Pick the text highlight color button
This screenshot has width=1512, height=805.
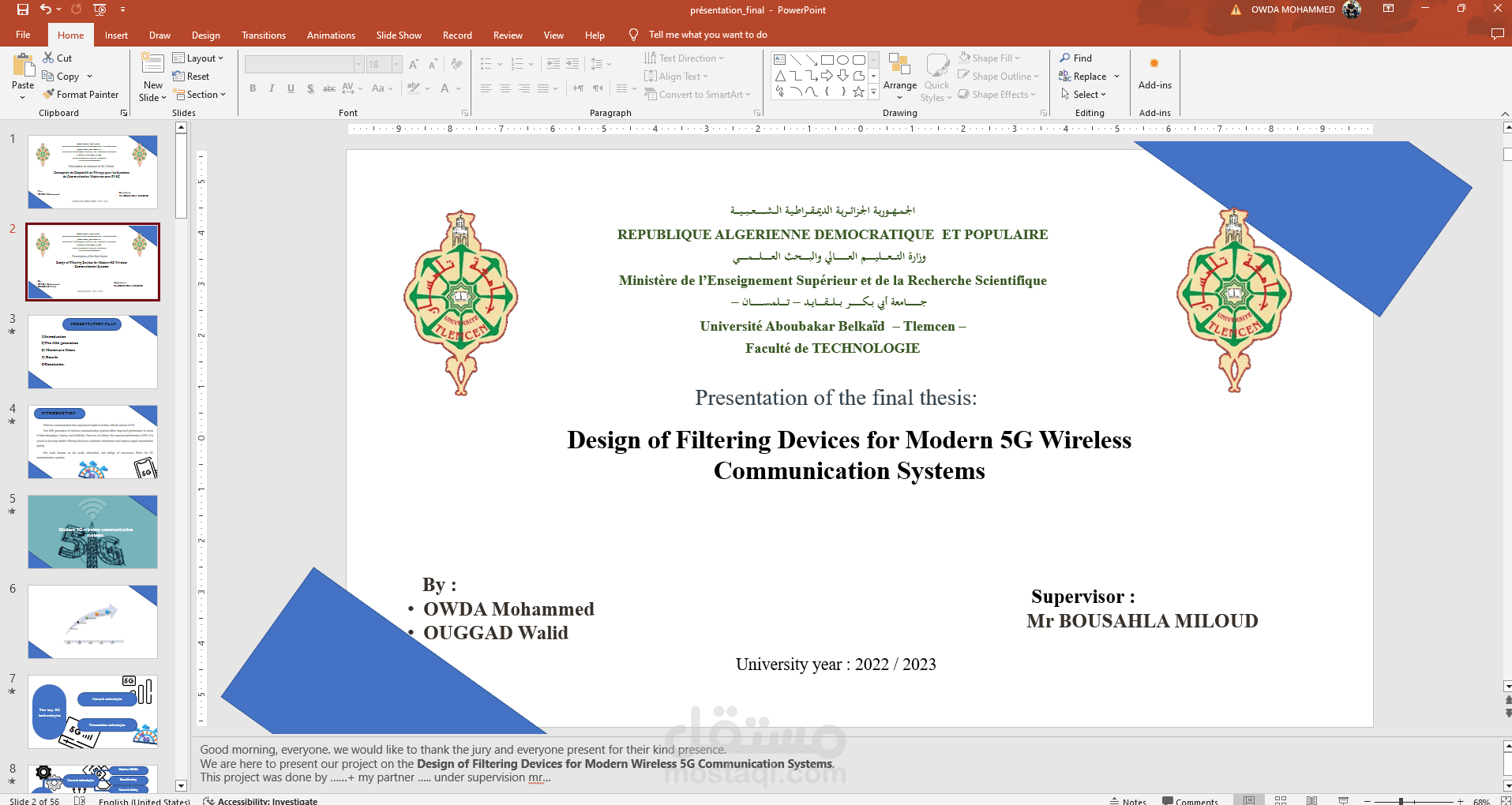(413, 88)
